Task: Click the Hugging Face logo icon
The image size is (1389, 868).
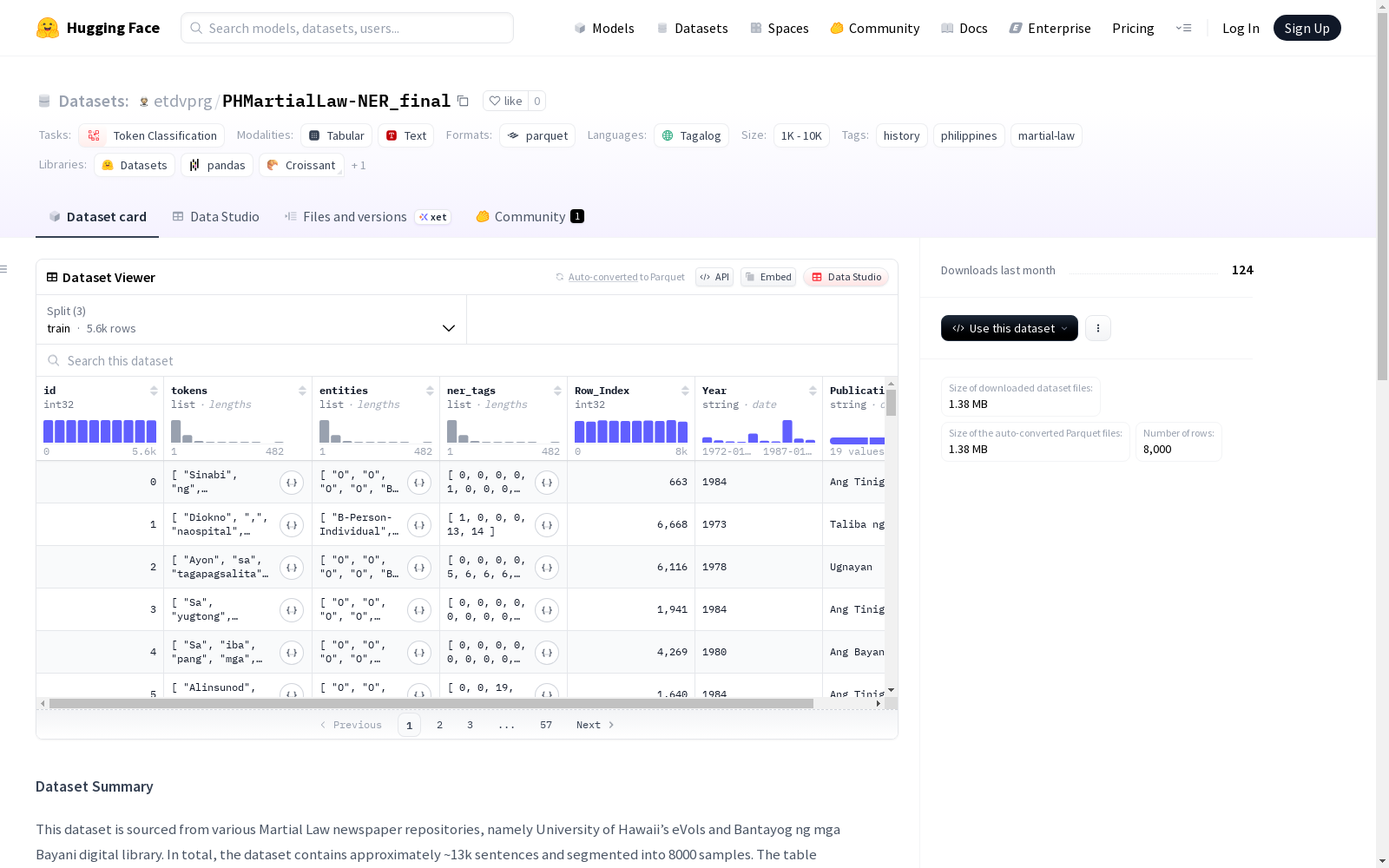Action: (48, 28)
